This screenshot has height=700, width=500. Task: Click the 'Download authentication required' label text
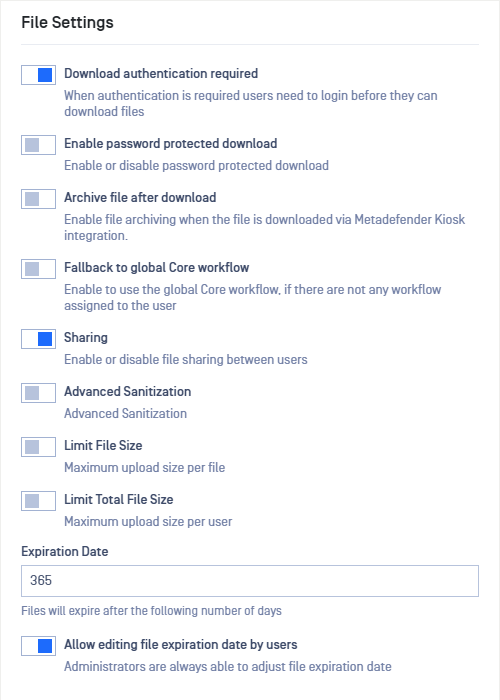point(161,73)
